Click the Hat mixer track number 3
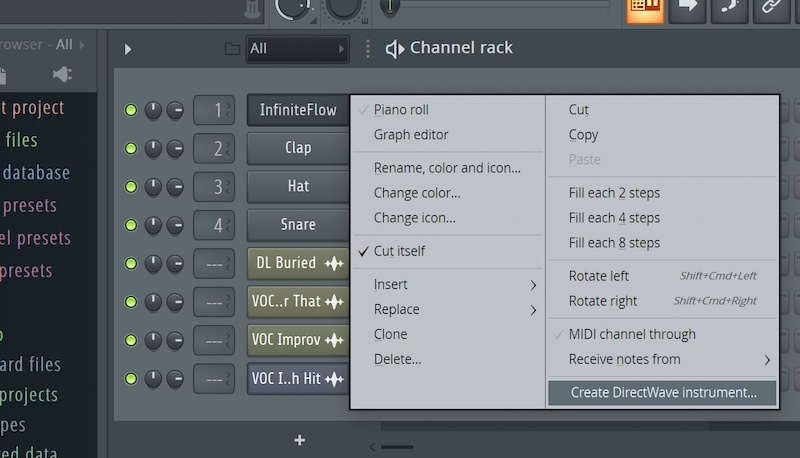Screen dimensions: 800x458 pyautogui.click(x=214, y=187)
